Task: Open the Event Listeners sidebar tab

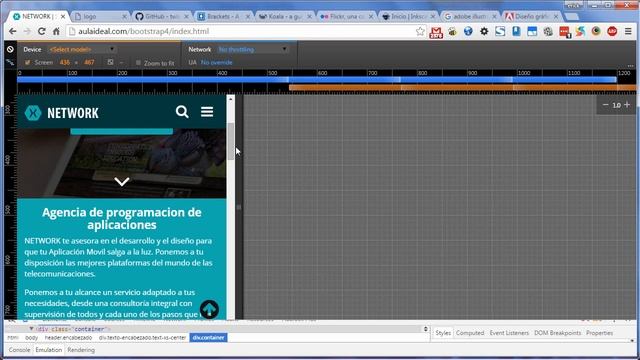Action: [509, 333]
